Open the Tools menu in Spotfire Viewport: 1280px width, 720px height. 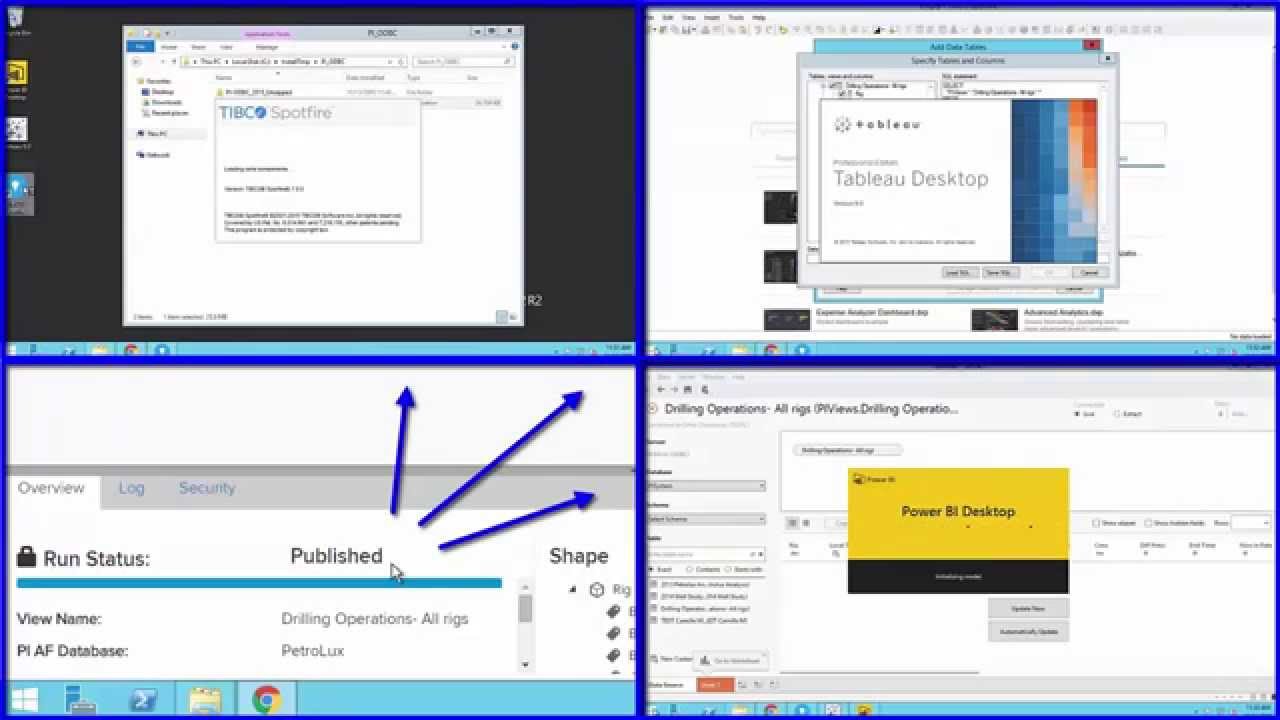[x=736, y=17]
